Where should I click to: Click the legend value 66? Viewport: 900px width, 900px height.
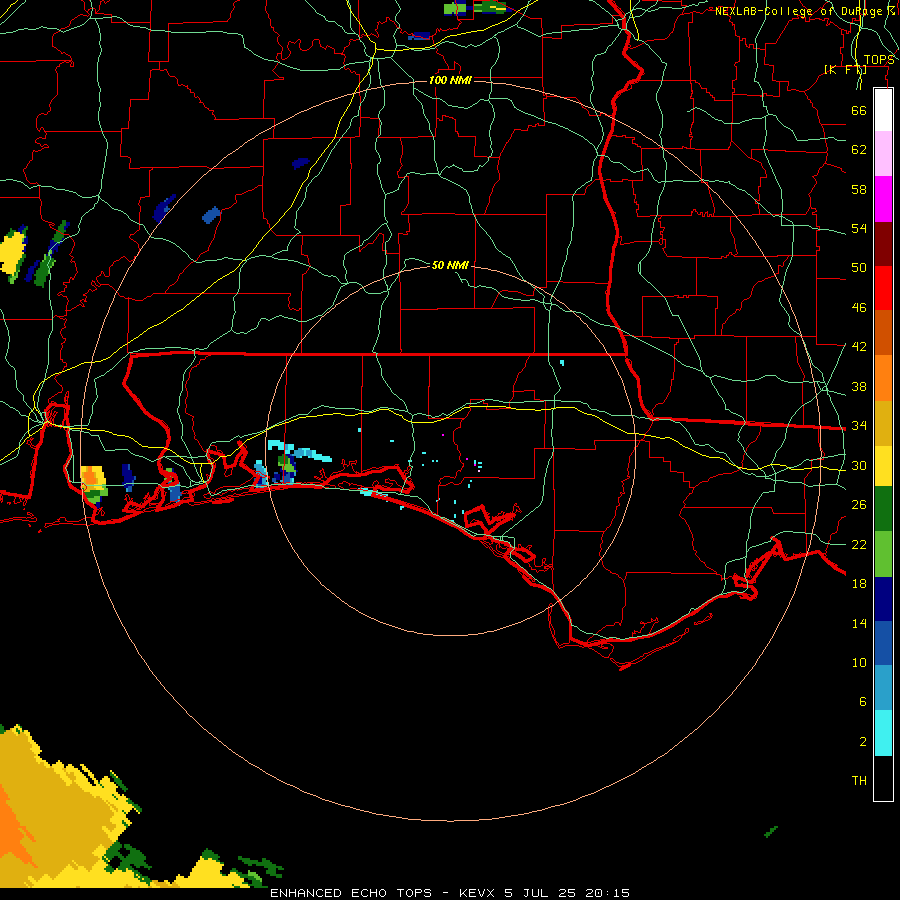[859, 110]
